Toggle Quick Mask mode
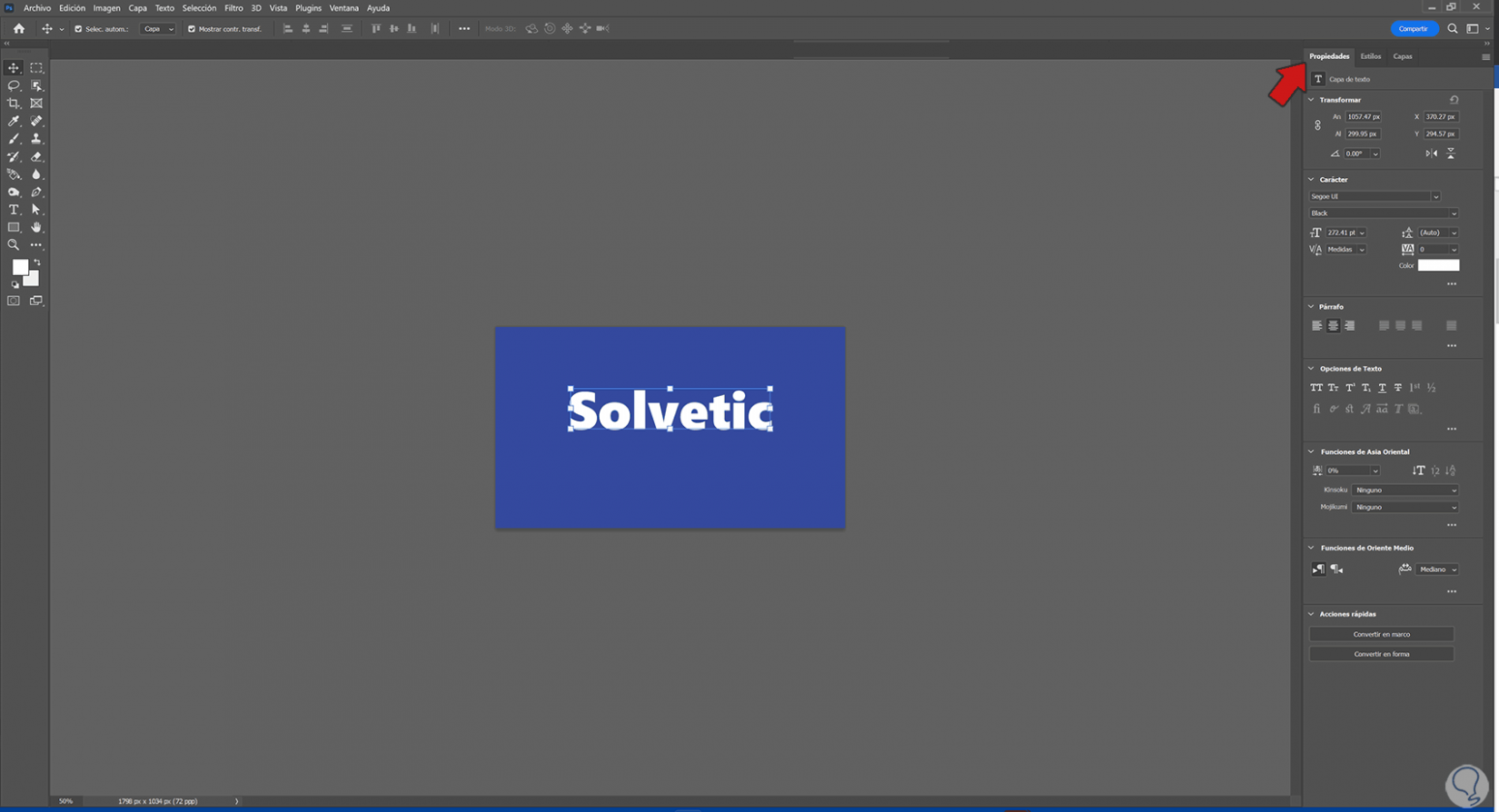This screenshot has height=812, width=1499. click(14, 301)
